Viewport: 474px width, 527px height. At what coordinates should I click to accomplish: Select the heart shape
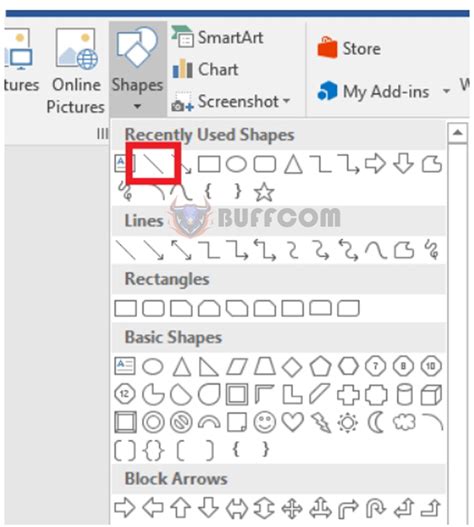(292, 421)
